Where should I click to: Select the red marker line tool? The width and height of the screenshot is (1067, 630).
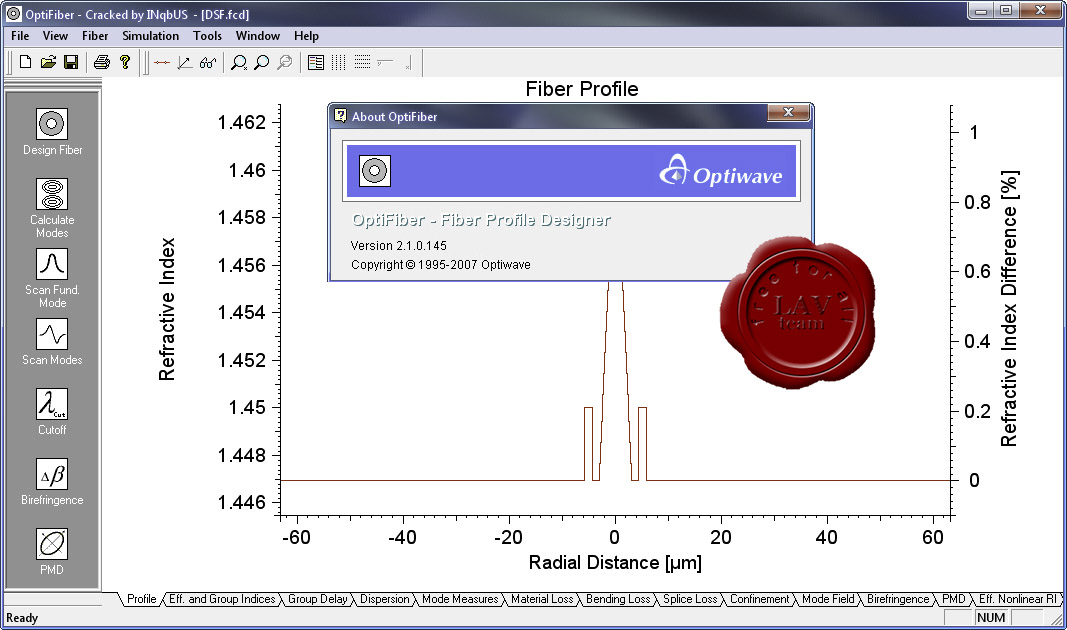(162, 63)
